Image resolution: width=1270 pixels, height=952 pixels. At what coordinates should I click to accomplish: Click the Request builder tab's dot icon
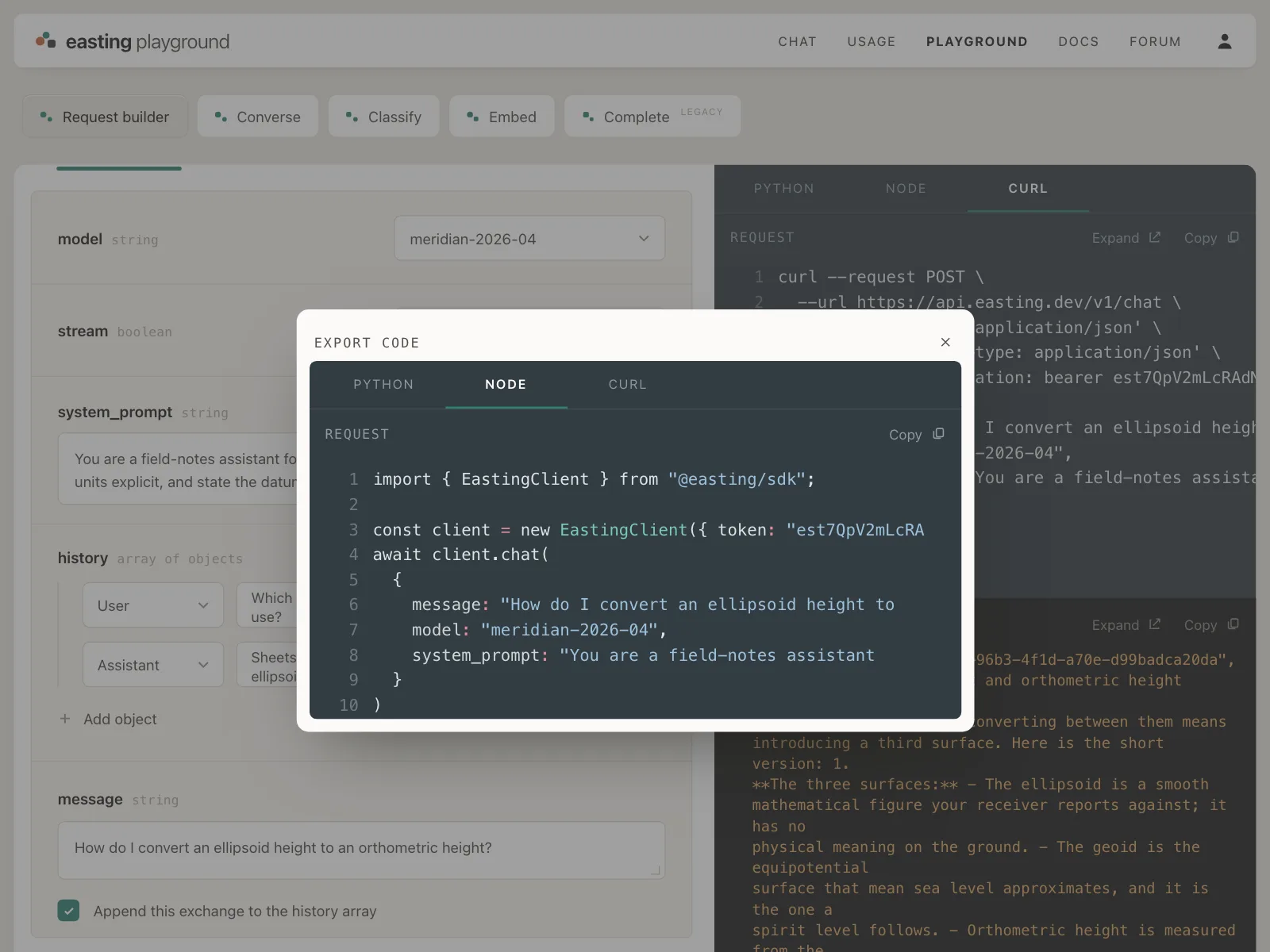tap(46, 117)
